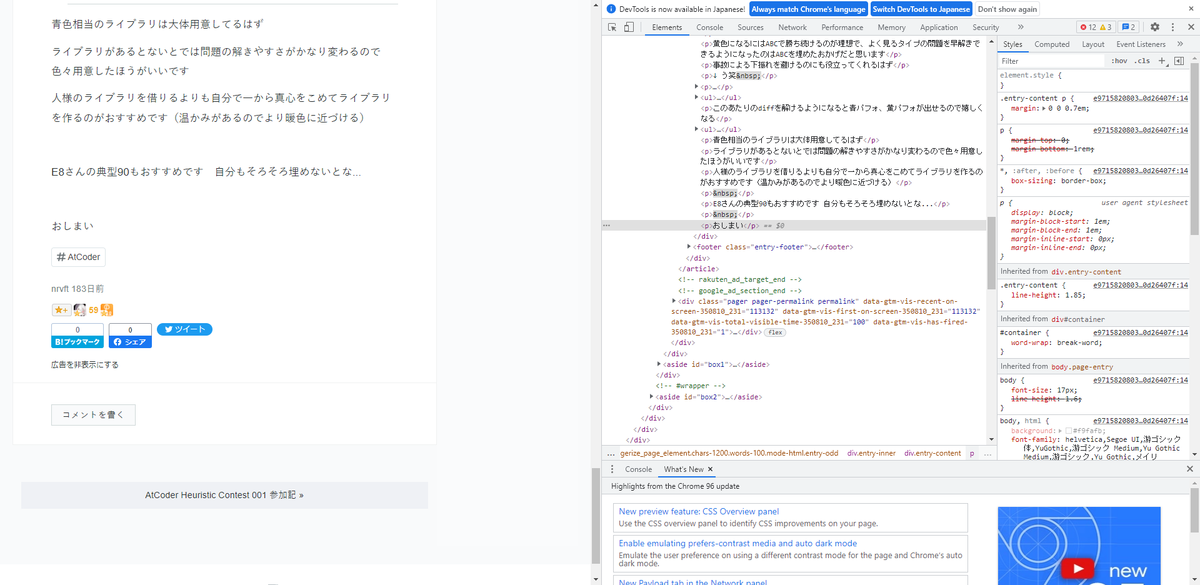Expand the aside box2 node
The width and height of the screenshot is (1200, 585).
click(x=651, y=397)
